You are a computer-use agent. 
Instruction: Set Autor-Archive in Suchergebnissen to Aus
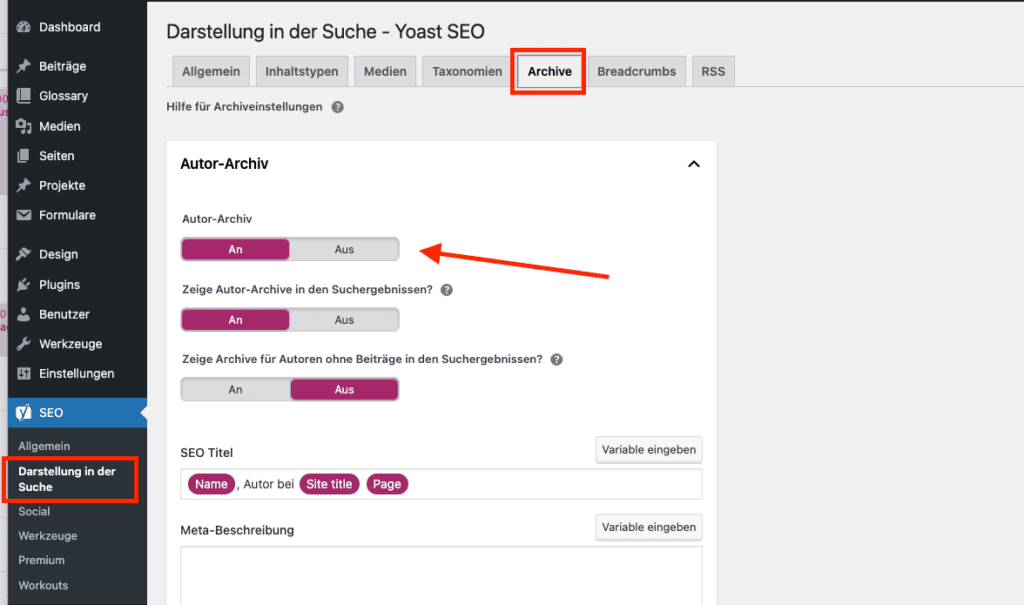tap(344, 320)
